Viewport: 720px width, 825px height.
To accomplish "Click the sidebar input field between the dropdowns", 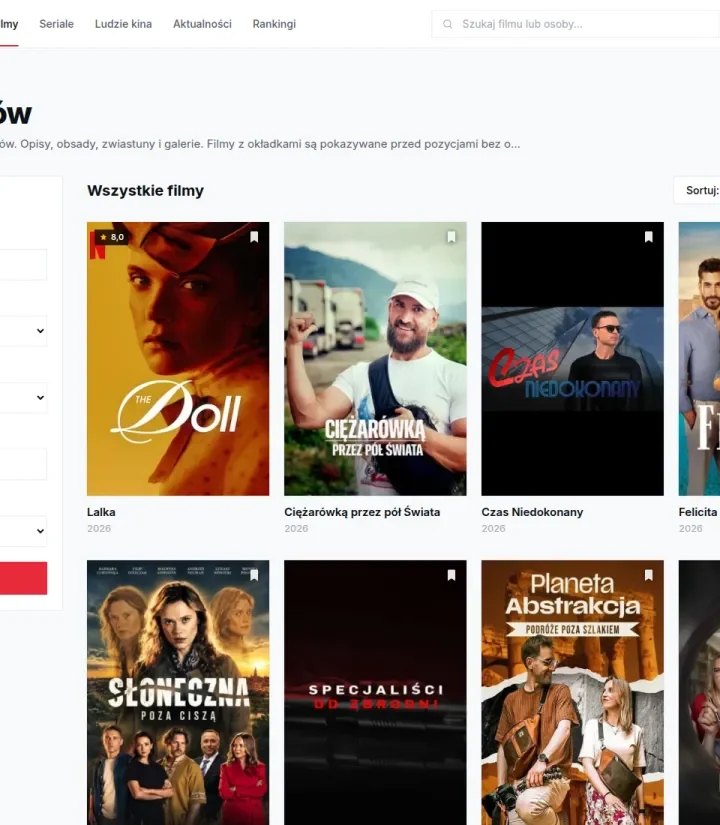I will 23,464.
